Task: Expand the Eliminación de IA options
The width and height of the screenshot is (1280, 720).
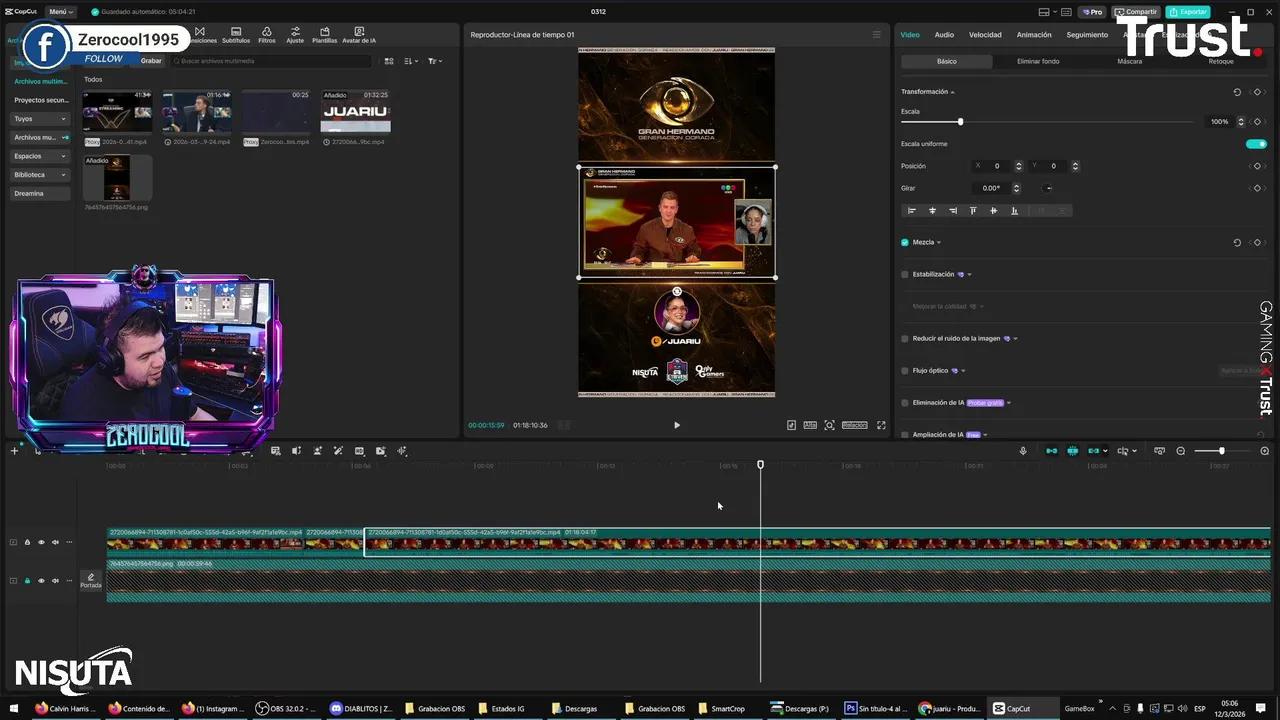Action: 1009,403
